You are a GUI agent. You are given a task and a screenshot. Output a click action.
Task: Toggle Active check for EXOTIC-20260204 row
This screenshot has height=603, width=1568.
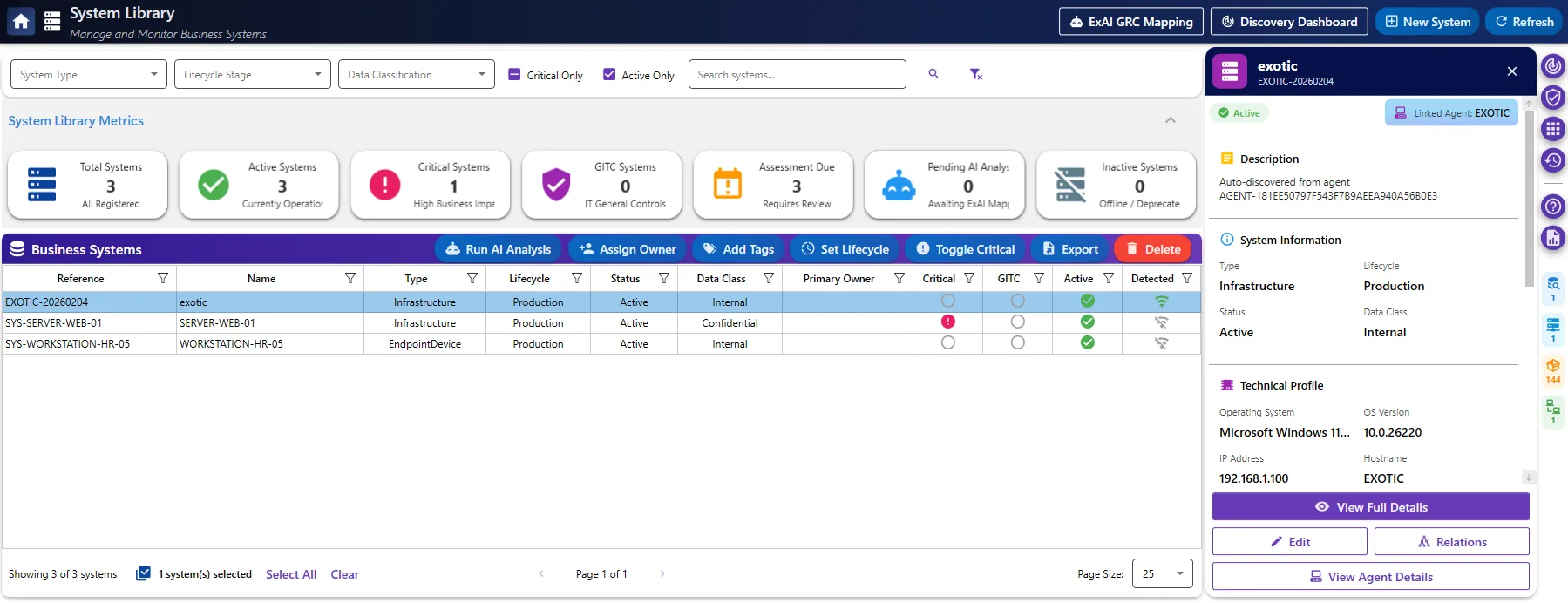(1088, 301)
